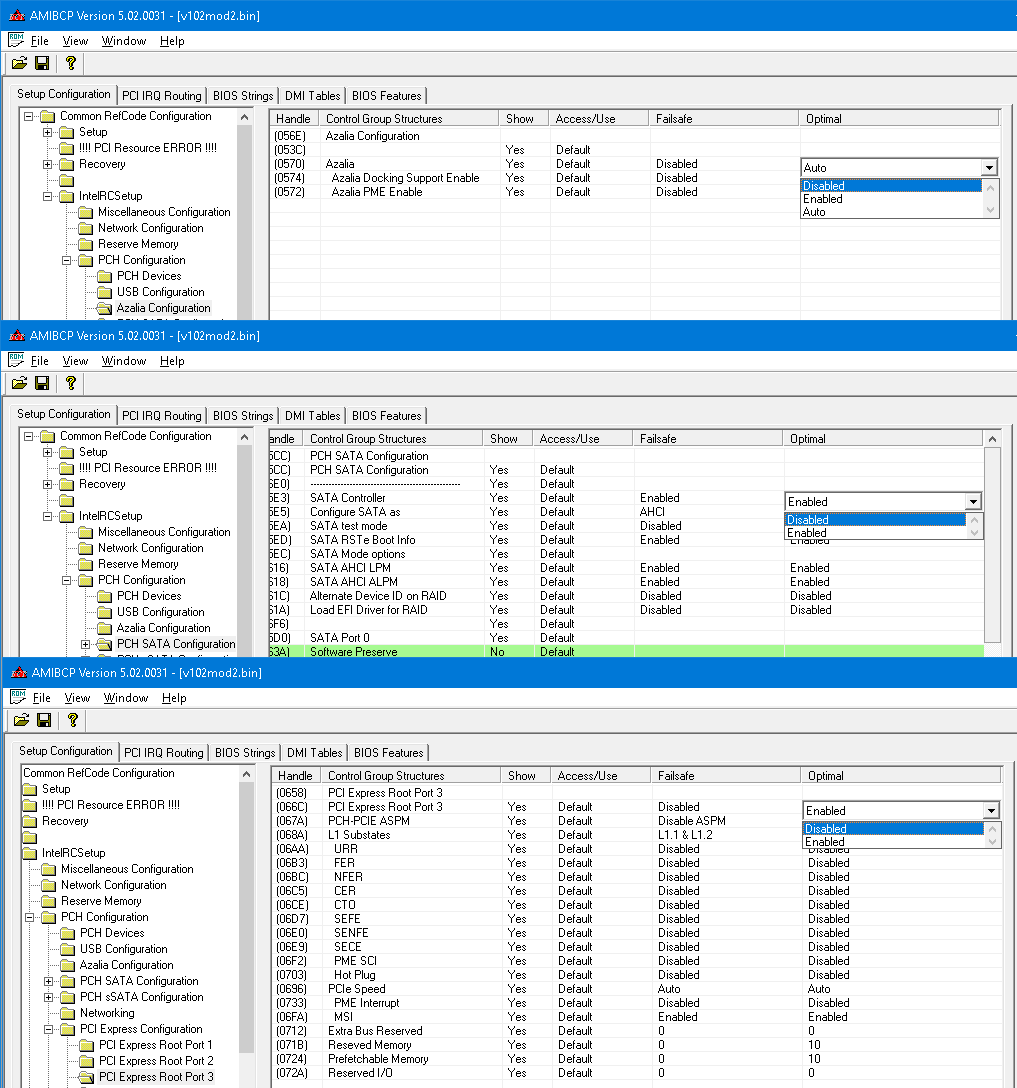Select PCIe Speed row in bottom window
The width and height of the screenshot is (1017, 1088).
point(638,989)
